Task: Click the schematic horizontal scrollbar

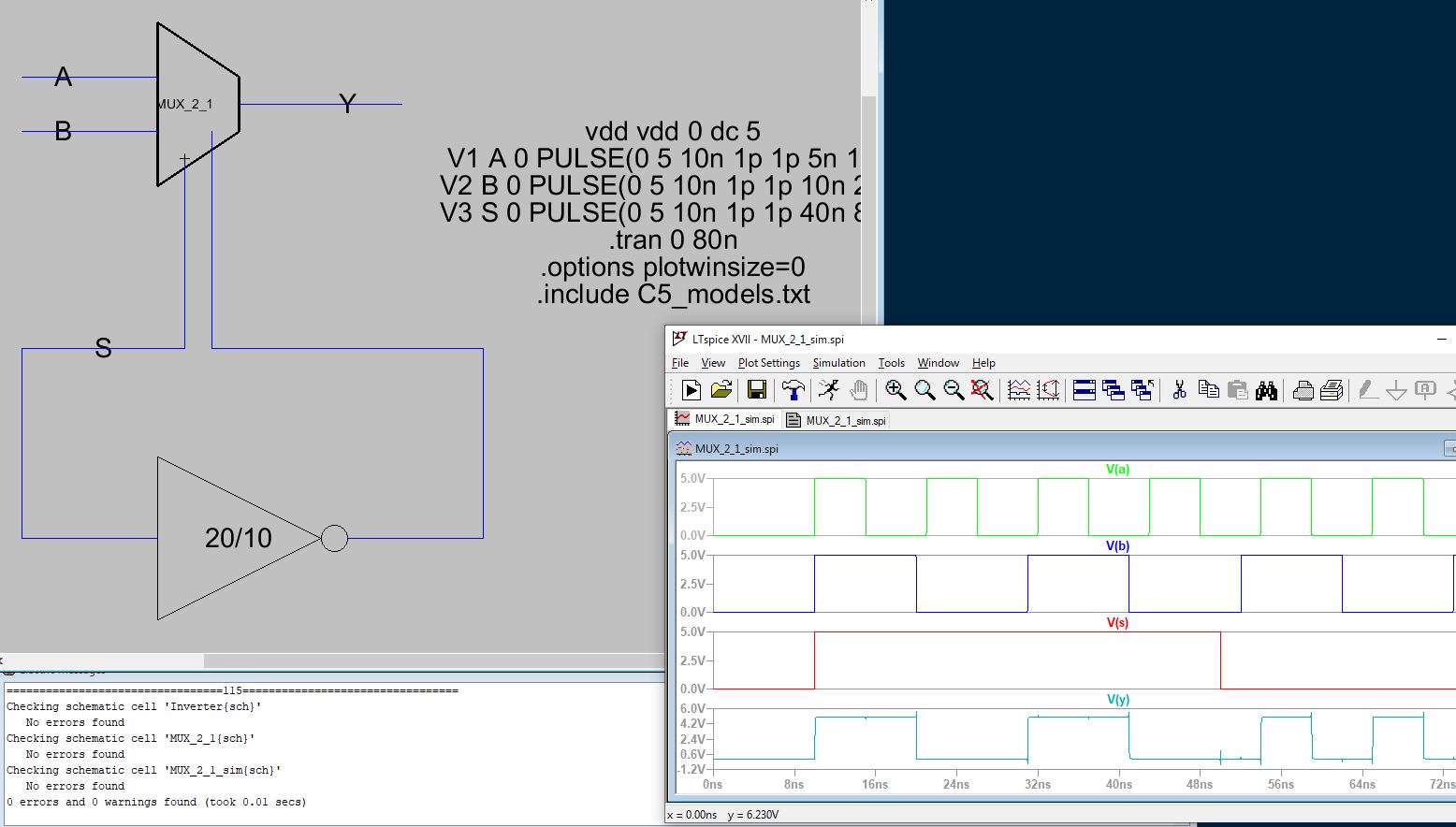Action: (103, 660)
